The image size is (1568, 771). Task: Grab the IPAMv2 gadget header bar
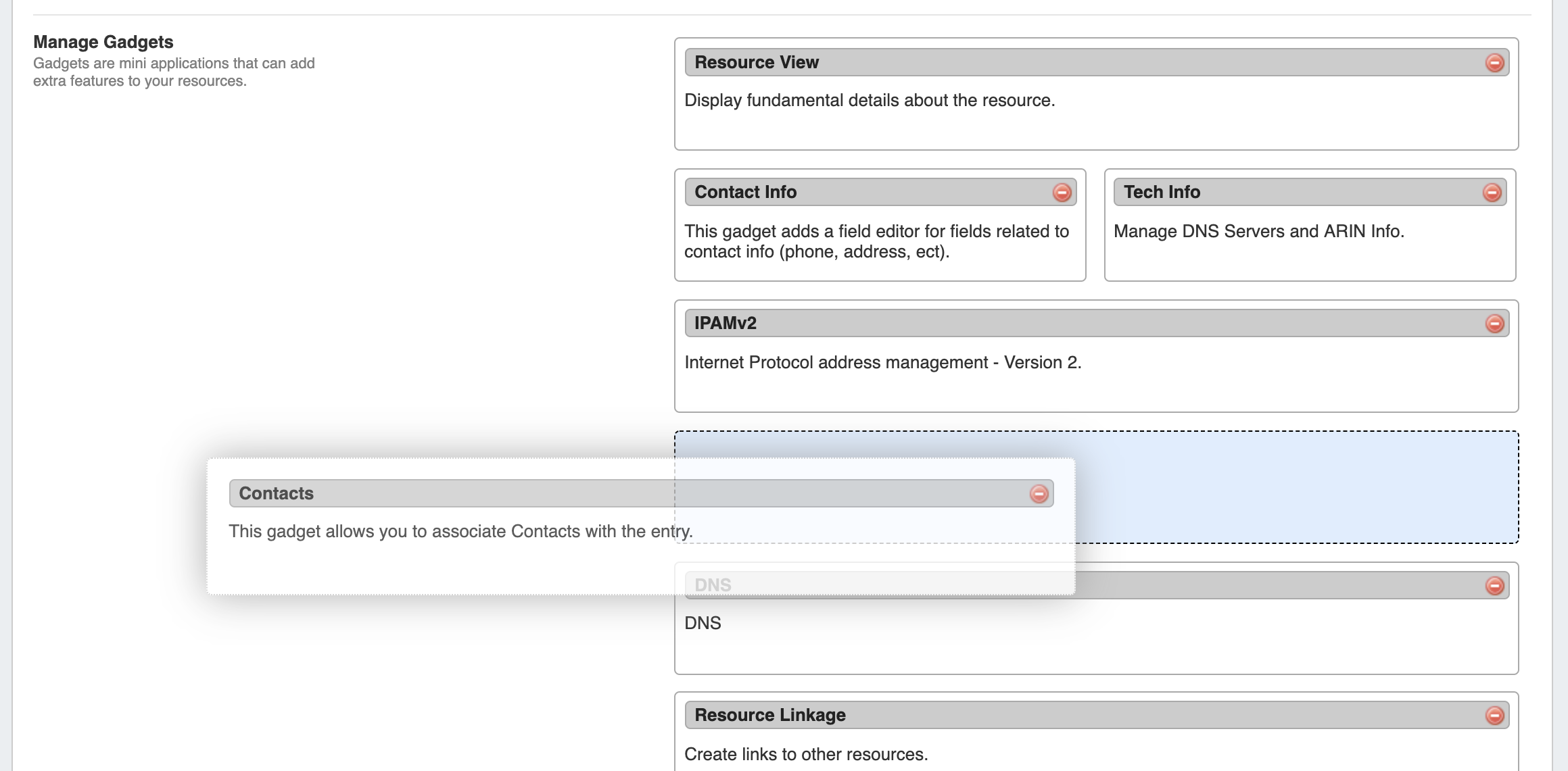tap(1082, 323)
